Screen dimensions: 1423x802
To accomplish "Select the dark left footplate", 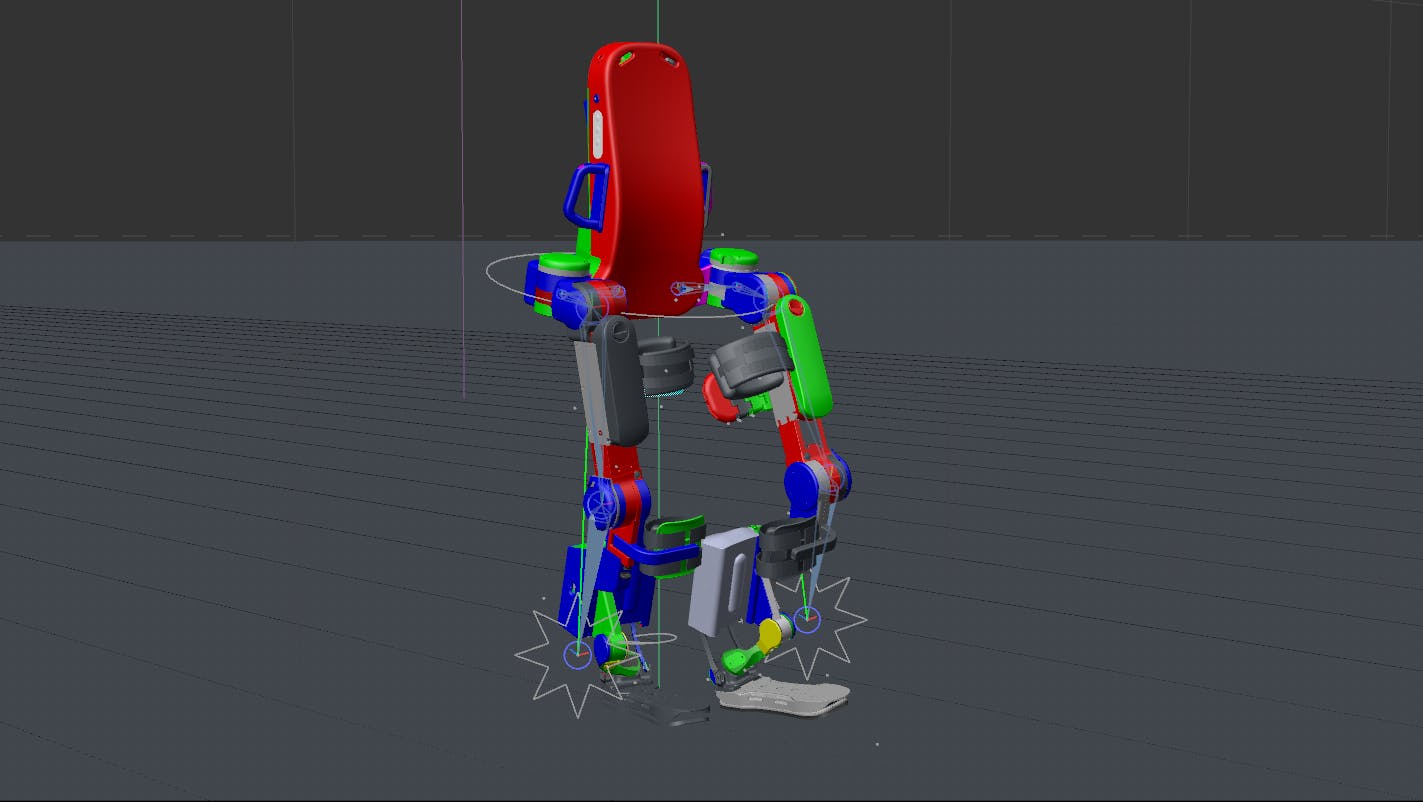I will pyautogui.click(x=657, y=709).
